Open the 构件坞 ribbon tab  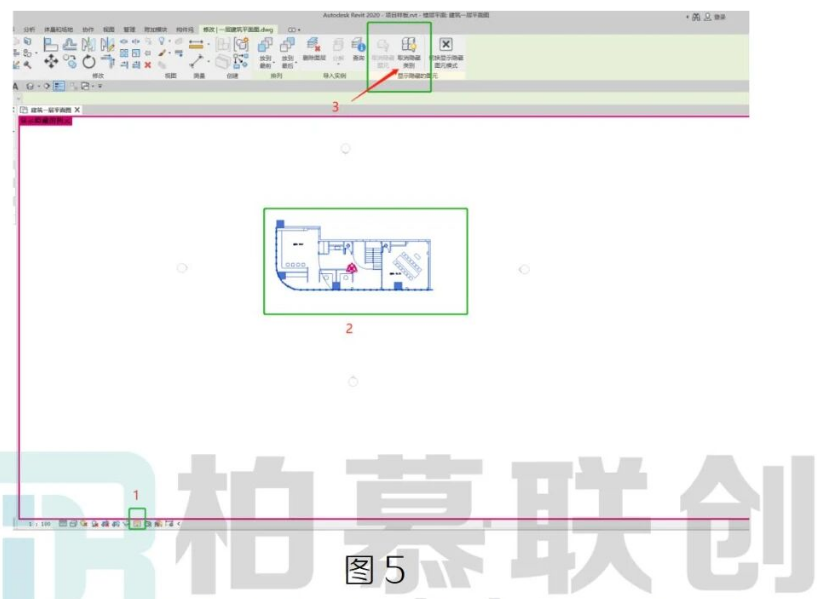185,30
